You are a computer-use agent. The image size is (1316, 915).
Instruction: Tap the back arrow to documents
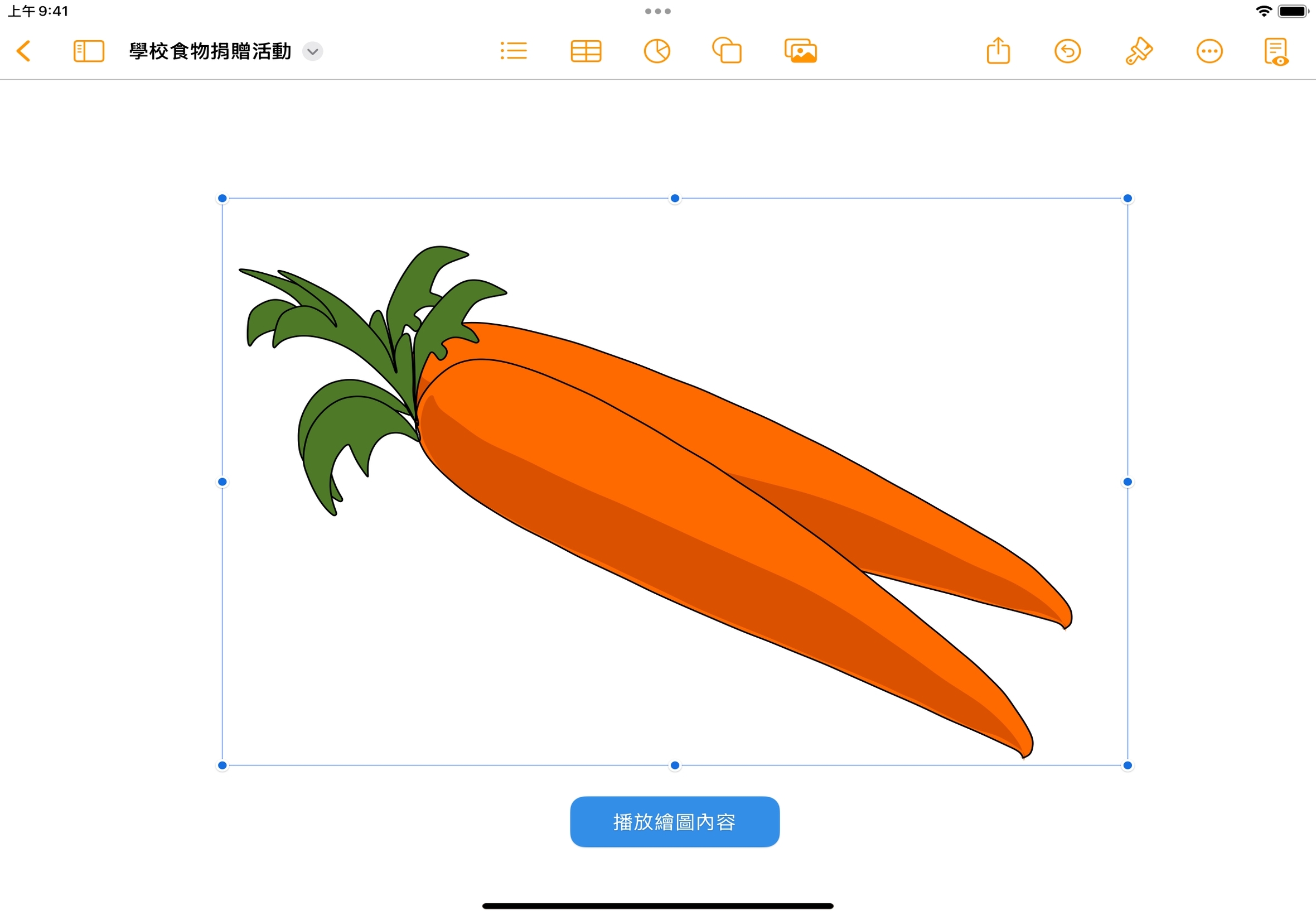[23, 51]
